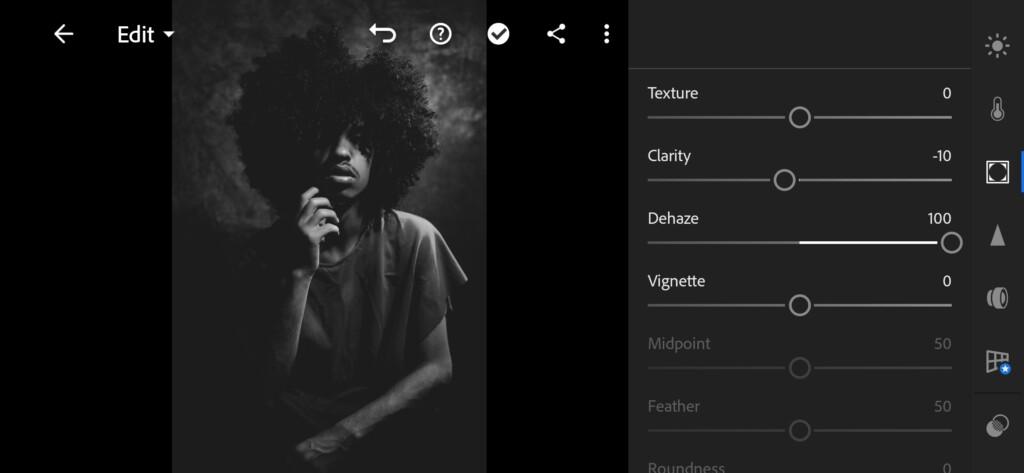The width and height of the screenshot is (1024, 473).
Task: Click the Texture slider handle
Action: (x=799, y=118)
